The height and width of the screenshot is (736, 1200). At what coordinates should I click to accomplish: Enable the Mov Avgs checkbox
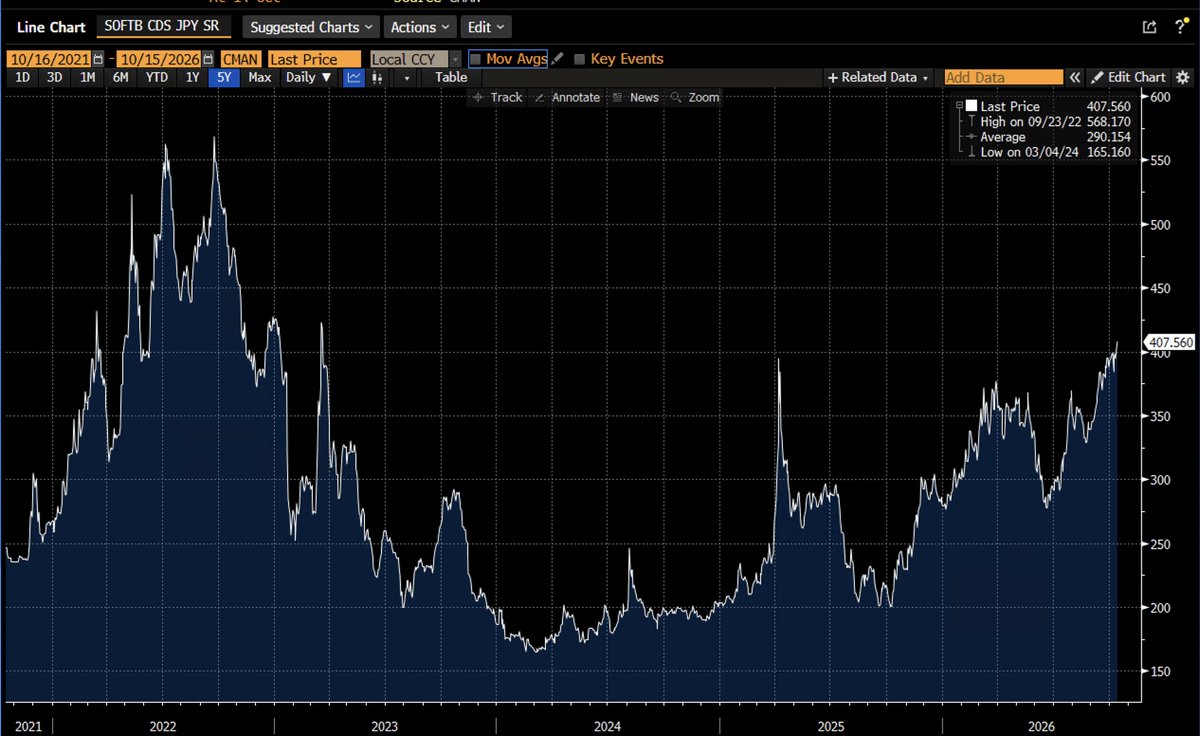[x=476, y=59]
